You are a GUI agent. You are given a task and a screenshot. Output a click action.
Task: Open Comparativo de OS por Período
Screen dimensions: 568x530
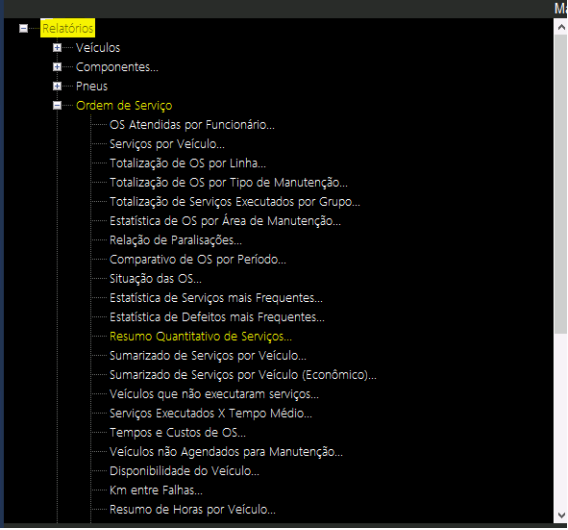pyautogui.click(x=198, y=259)
